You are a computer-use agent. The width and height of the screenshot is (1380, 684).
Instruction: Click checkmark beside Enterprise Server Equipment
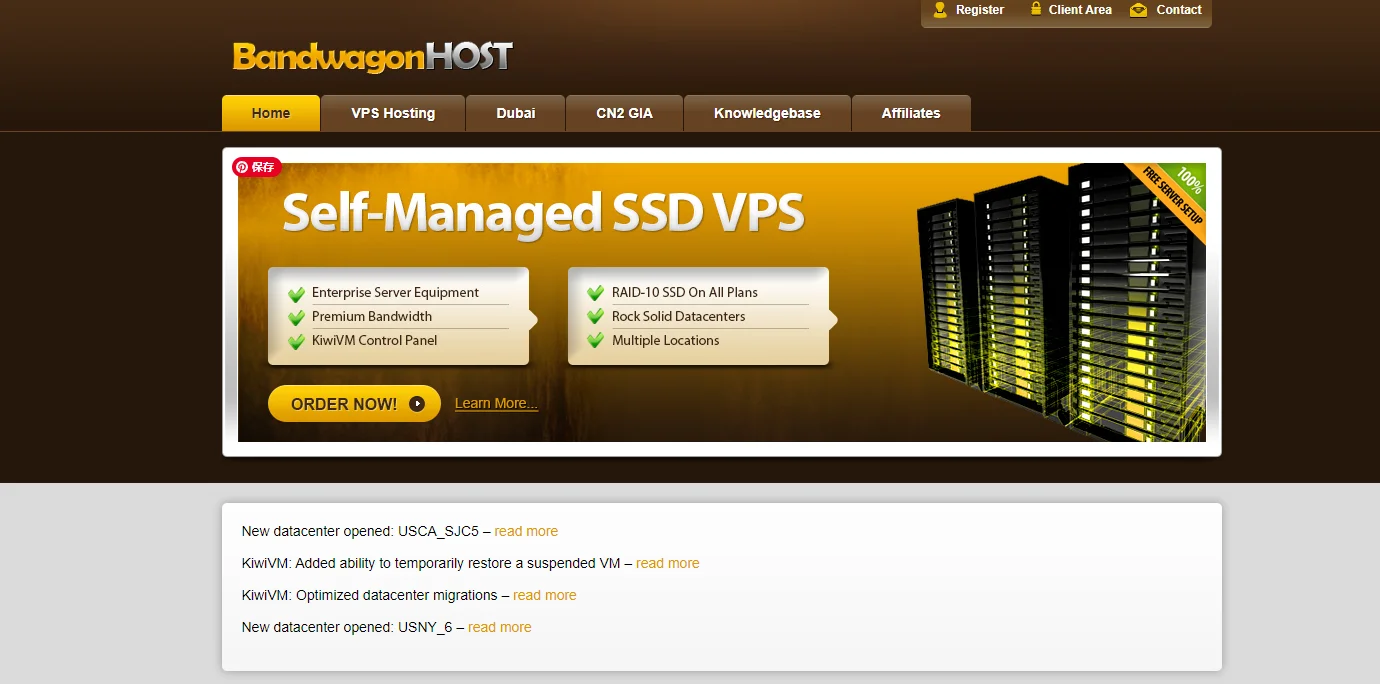tap(296, 294)
